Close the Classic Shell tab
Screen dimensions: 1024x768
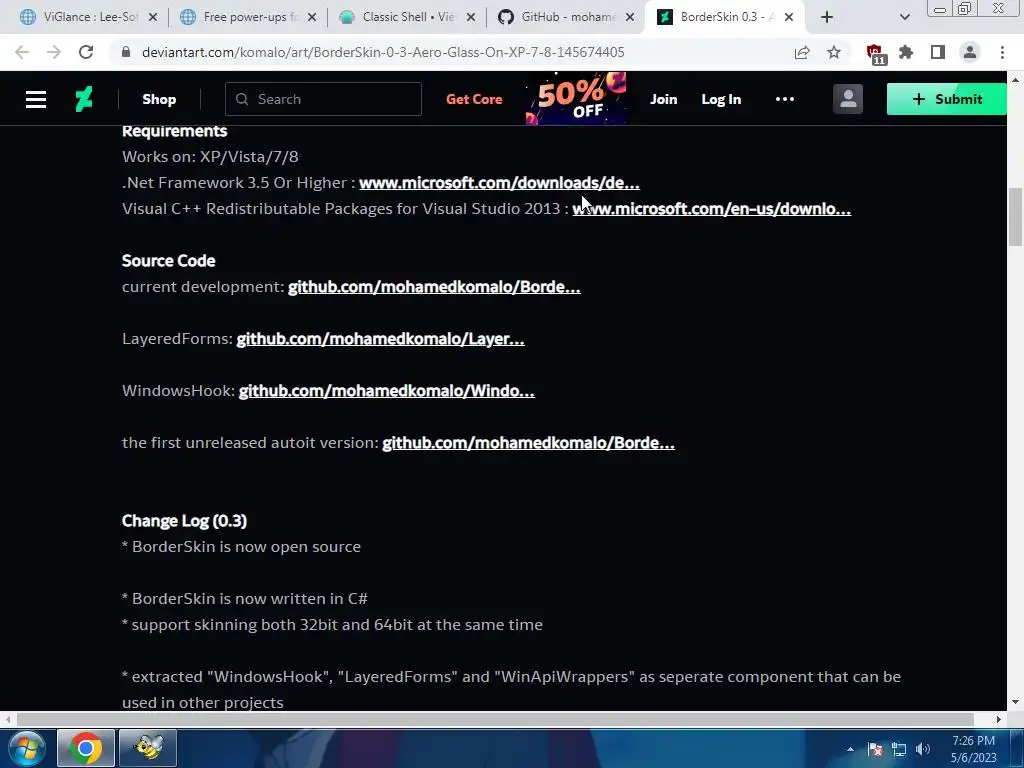click(471, 17)
